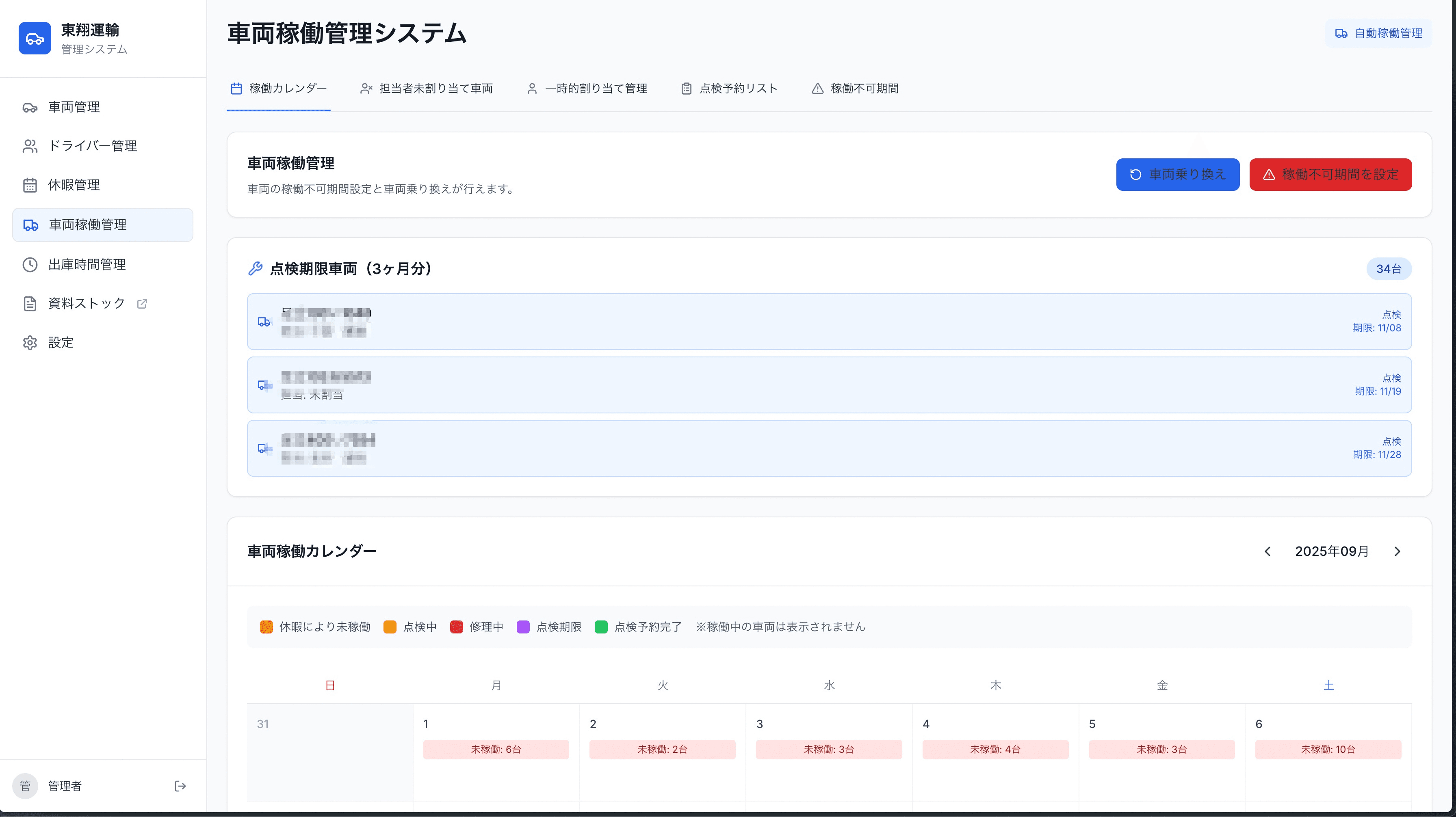
Task: Click the purple 点検期限 legend swatch
Action: pos(523,627)
